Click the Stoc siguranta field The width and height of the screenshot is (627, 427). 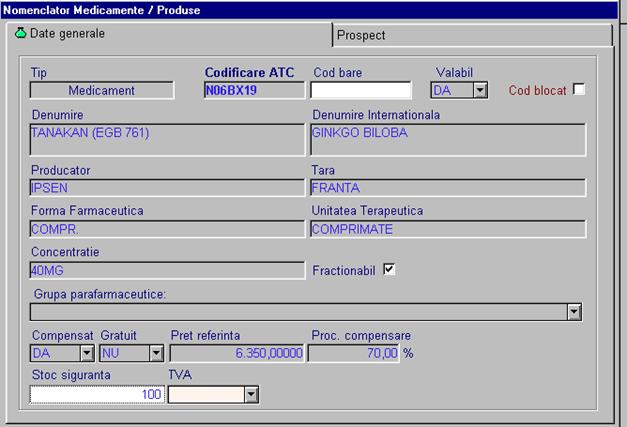coord(97,395)
